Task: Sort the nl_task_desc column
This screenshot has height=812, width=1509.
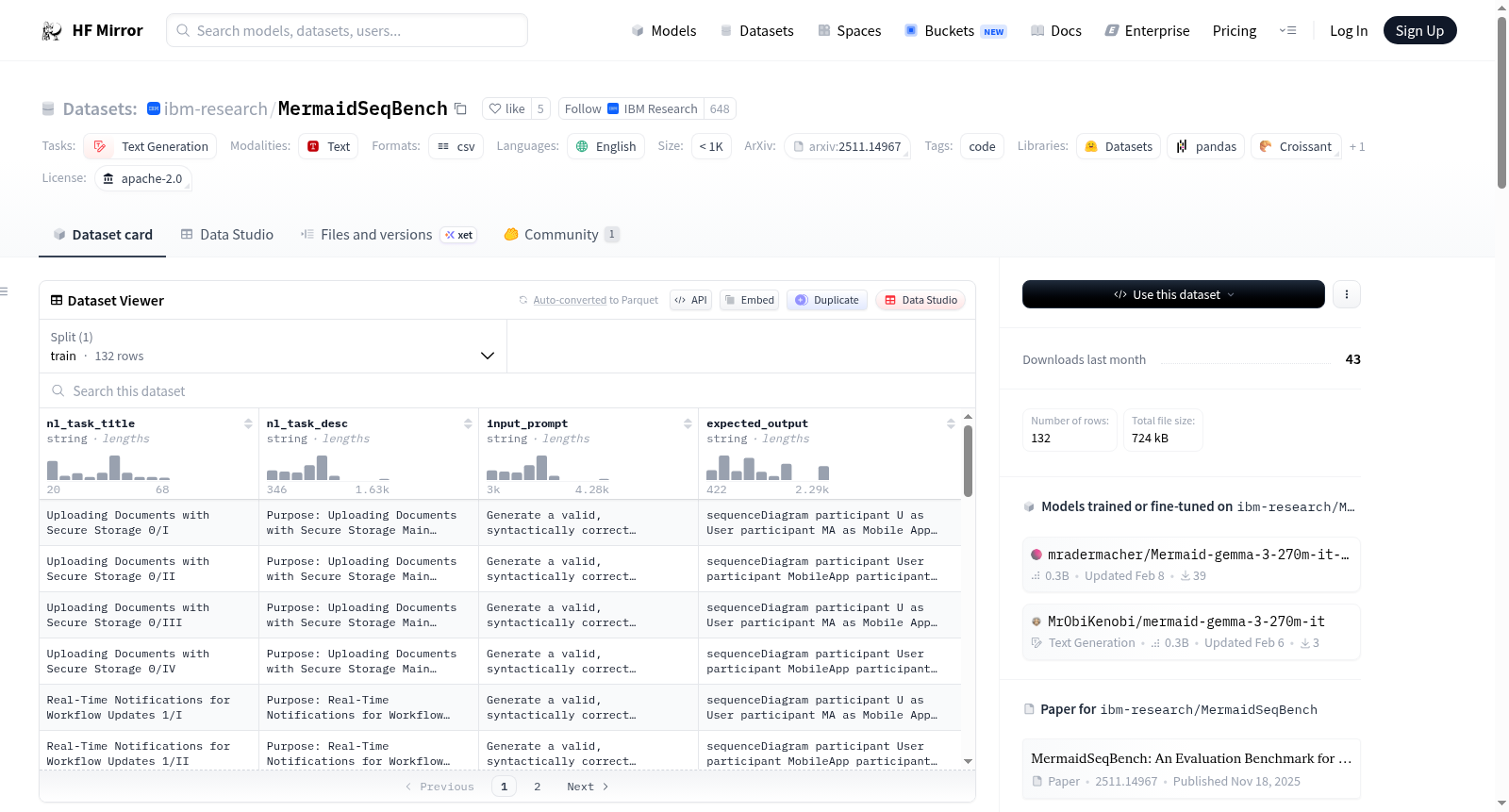Action: (x=468, y=424)
